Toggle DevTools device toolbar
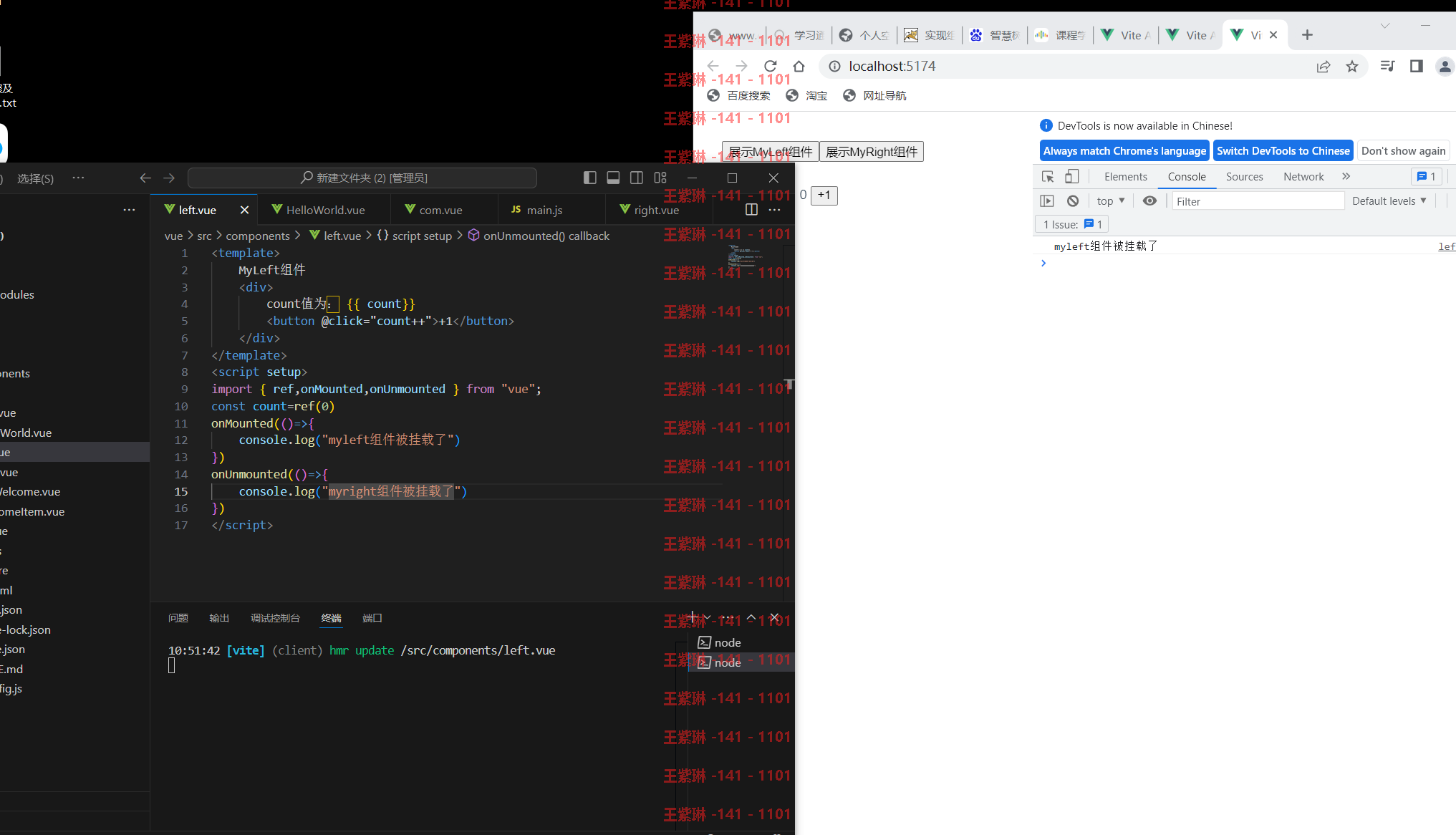This screenshot has height=835, width=1456. (x=1072, y=177)
